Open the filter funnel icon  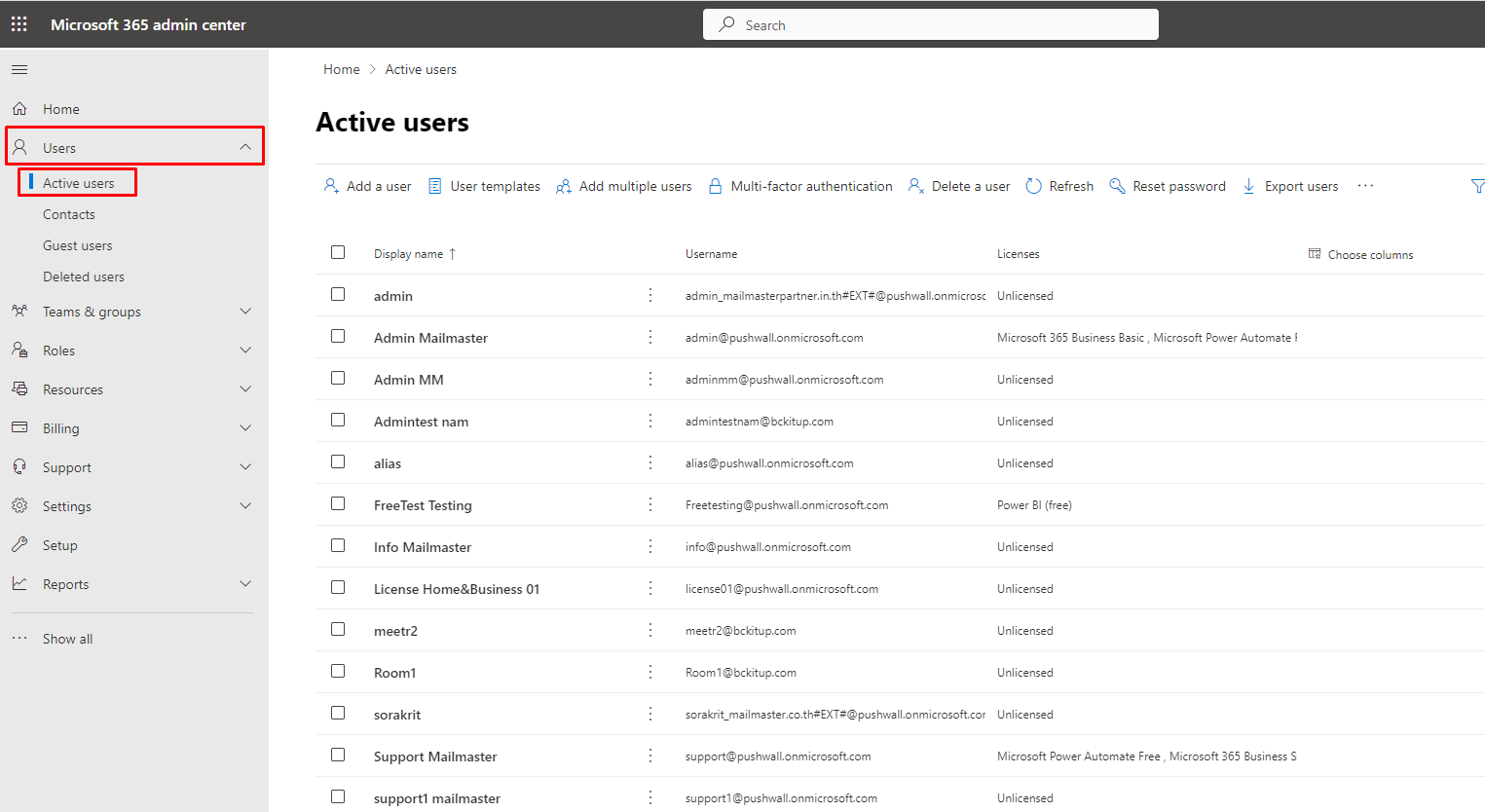[x=1477, y=186]
